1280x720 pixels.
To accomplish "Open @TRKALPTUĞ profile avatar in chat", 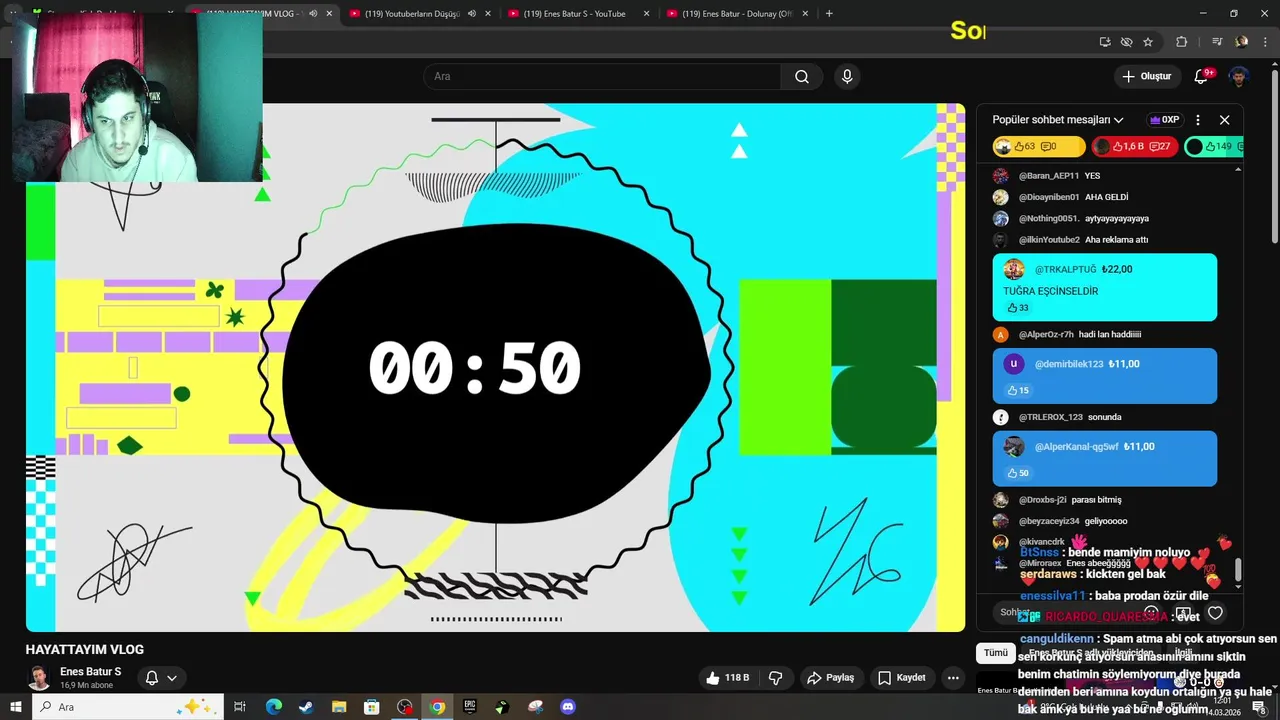I will (x=1014, y=269).
